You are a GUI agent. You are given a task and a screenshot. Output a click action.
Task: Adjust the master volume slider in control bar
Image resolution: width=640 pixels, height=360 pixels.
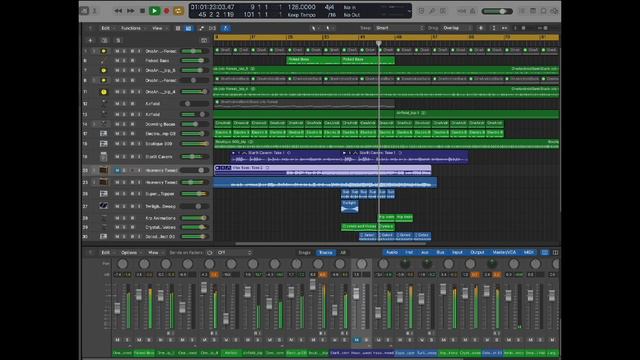pos(497,11)
